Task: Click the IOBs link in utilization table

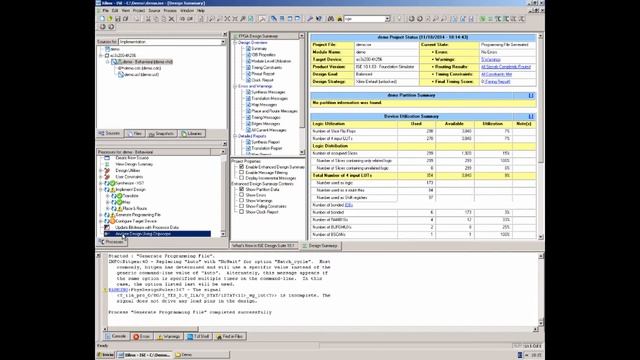Action: click(349, 205)
